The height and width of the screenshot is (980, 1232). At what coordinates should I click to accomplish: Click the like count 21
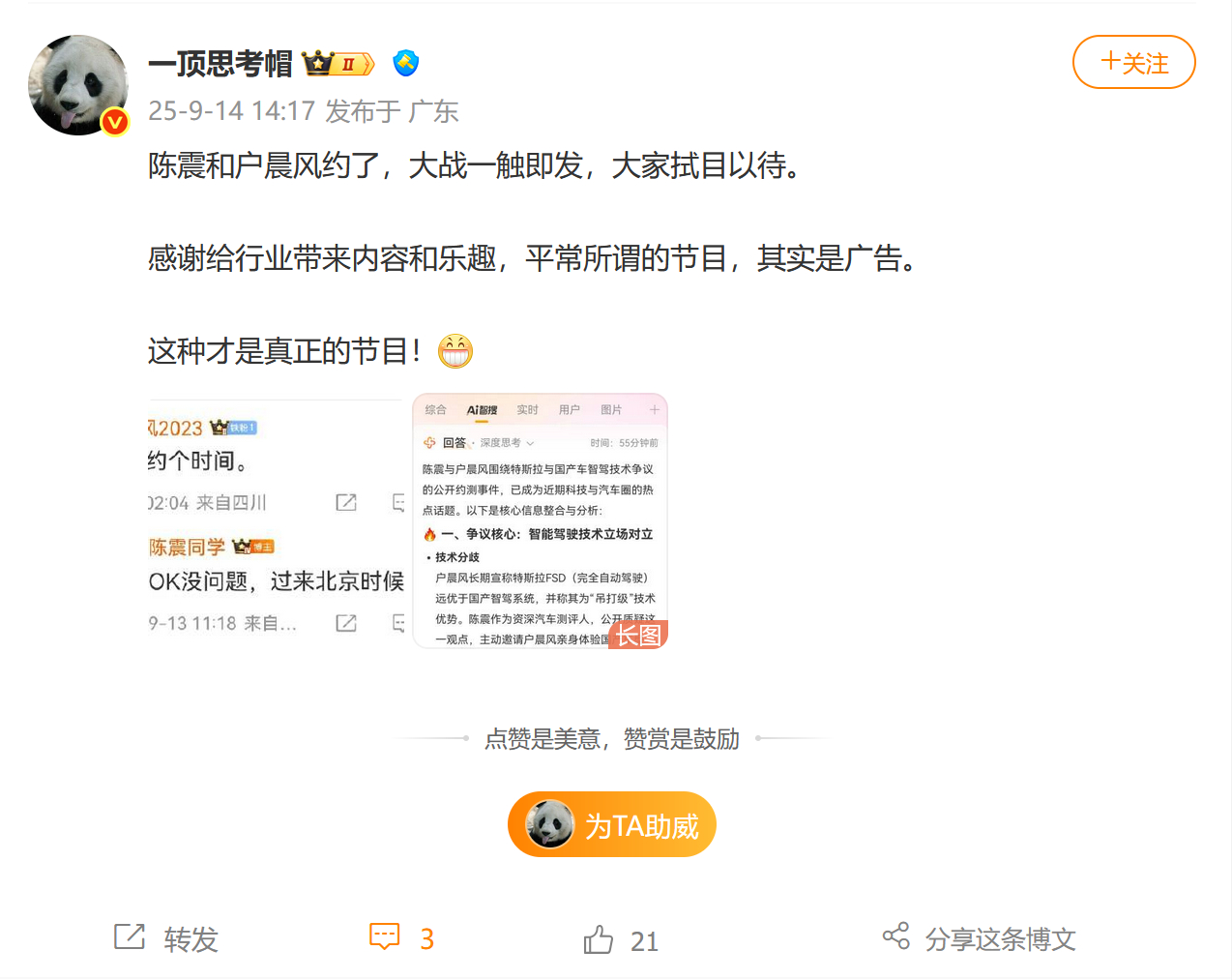(x=644, y=941)
